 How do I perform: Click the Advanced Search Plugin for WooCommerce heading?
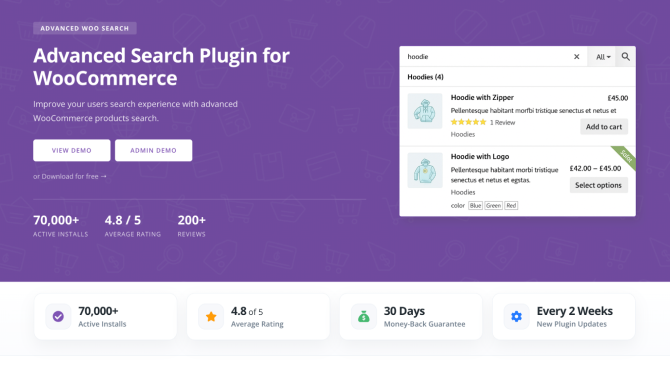point(162,67)
